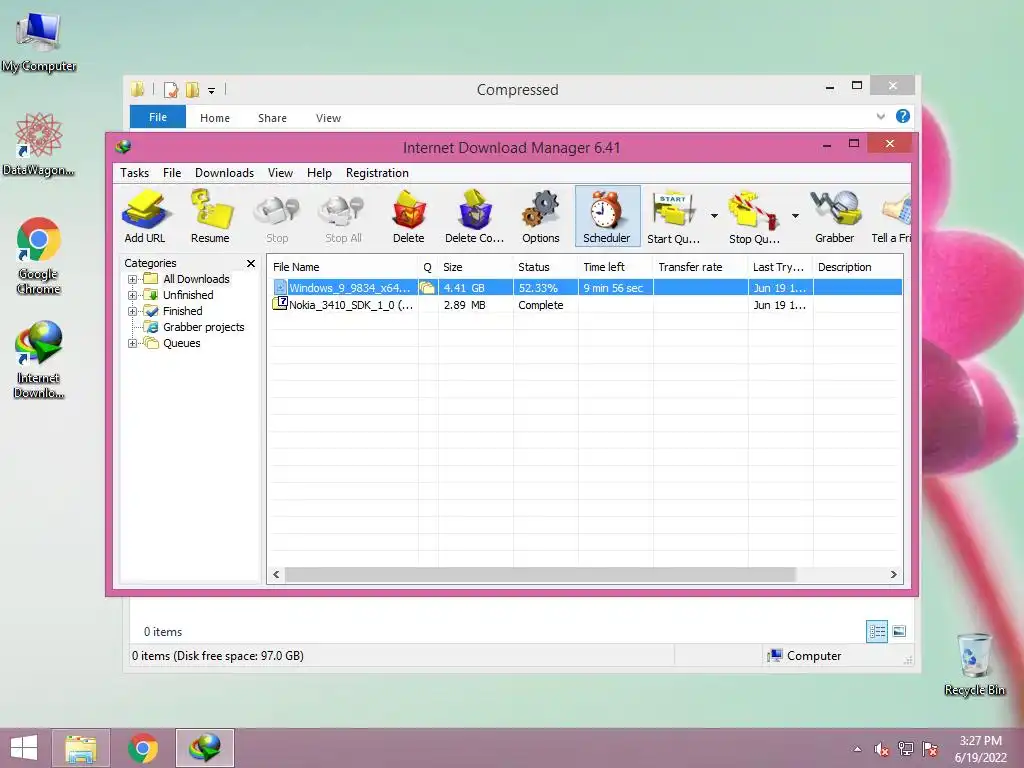Open the Grabber tool icon
1024x768 pixels.
point(835,217)
